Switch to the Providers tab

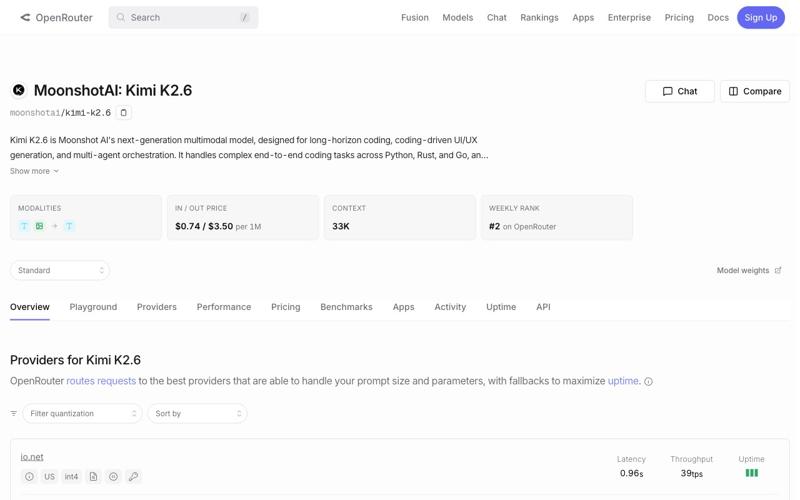(x=157, y=307)
